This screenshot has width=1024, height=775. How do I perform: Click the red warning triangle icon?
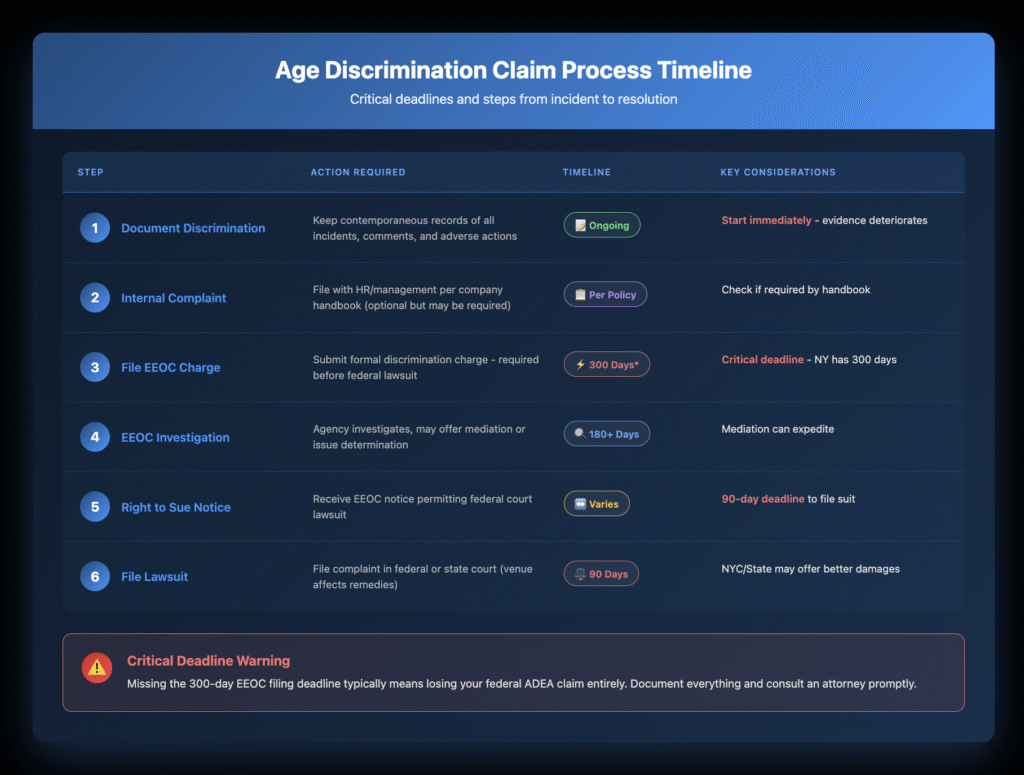[x=97, y=667]
